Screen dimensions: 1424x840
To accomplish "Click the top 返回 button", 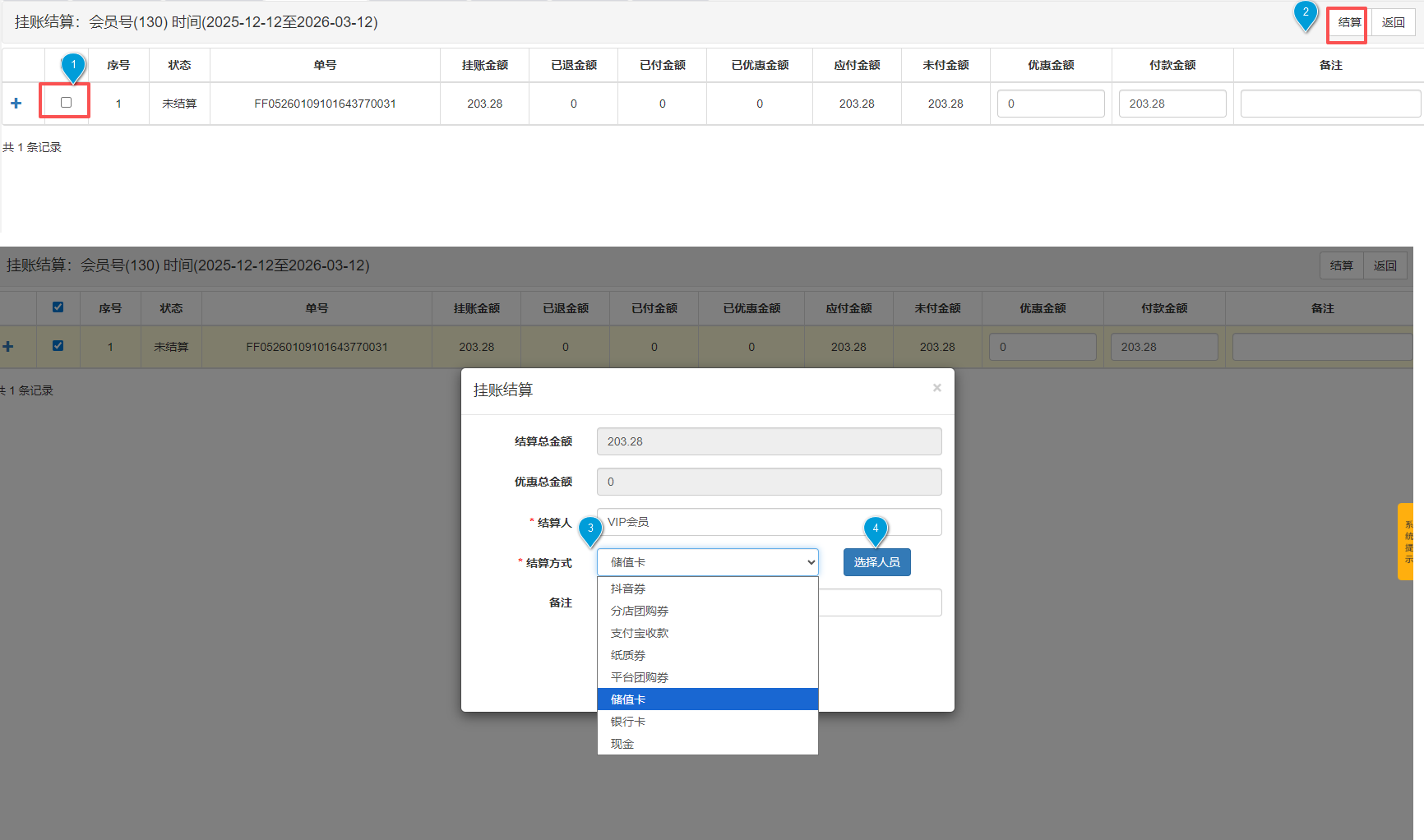I will (1393, 23).
